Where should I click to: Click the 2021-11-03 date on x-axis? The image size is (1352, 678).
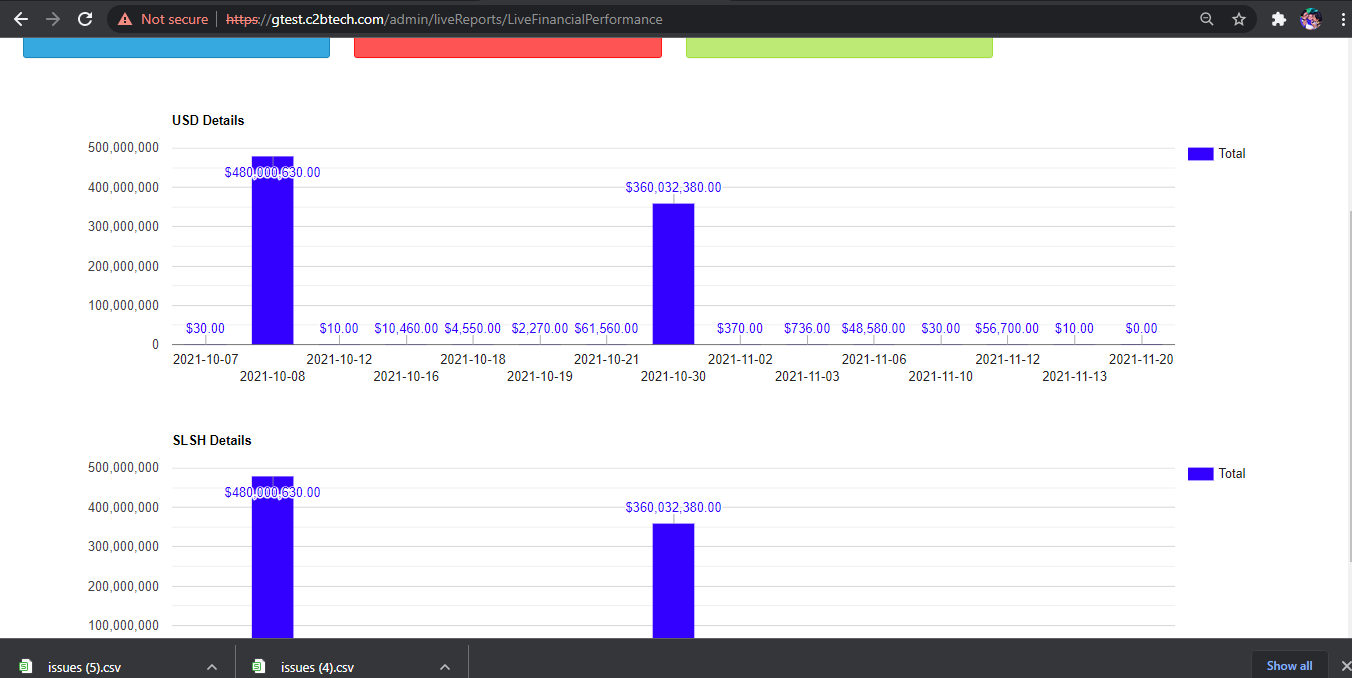click(807, 376)
